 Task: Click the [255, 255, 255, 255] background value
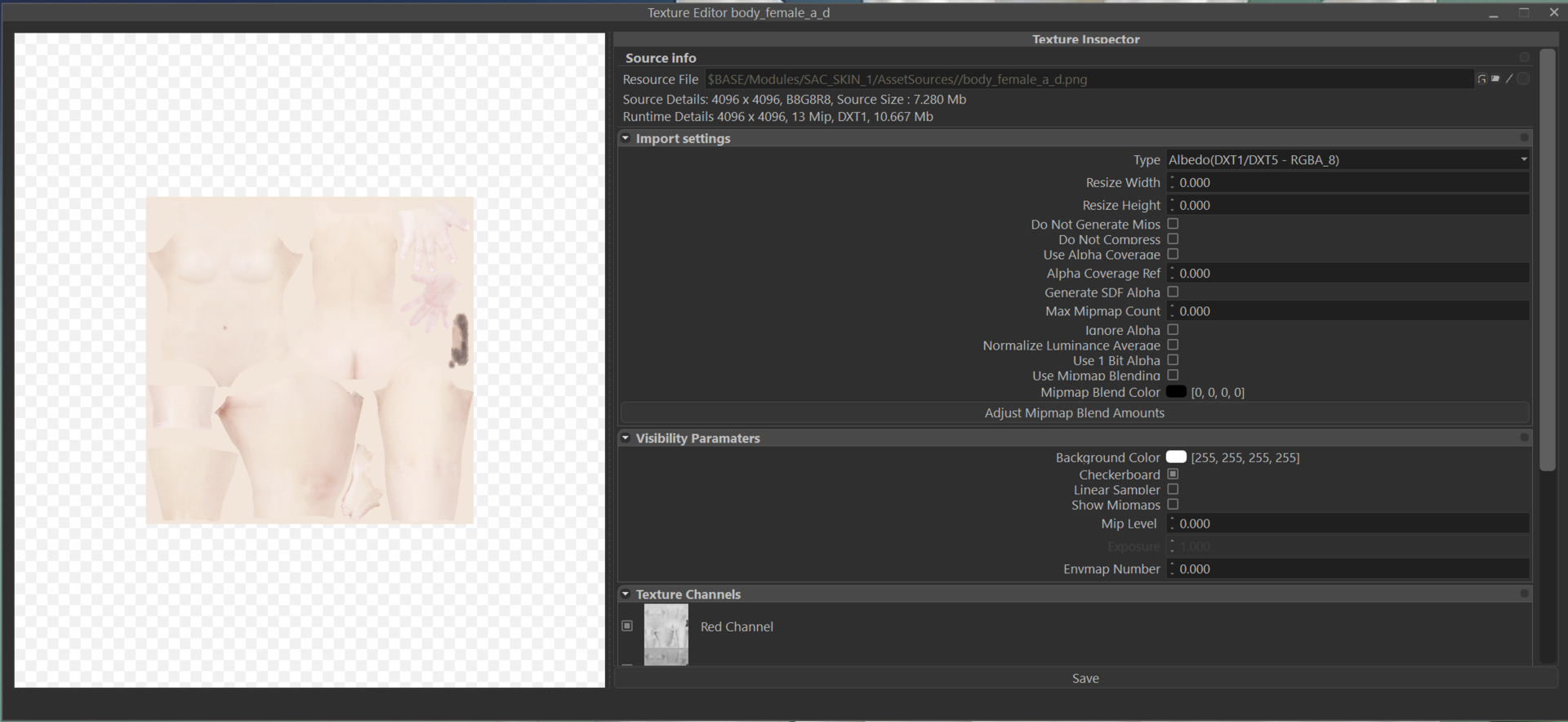click(1245, 457)
